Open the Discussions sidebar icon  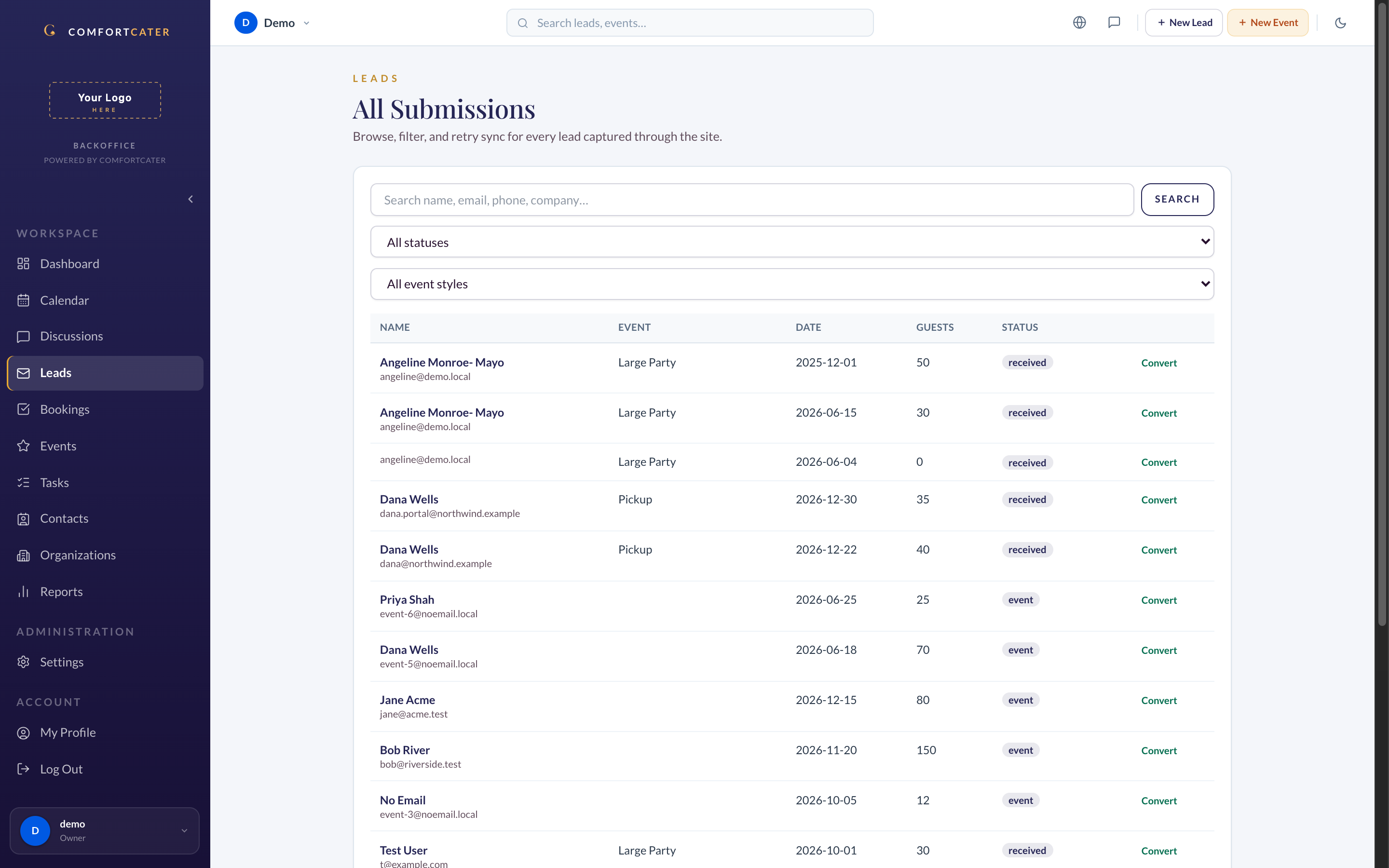coord(23,337)
